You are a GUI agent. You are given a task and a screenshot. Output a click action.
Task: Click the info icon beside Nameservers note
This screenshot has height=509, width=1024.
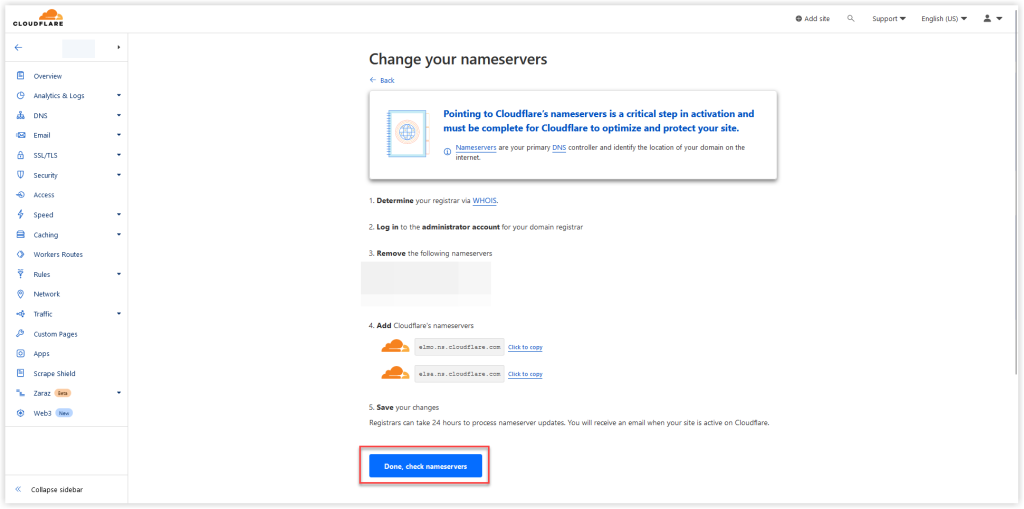[447, 152]
